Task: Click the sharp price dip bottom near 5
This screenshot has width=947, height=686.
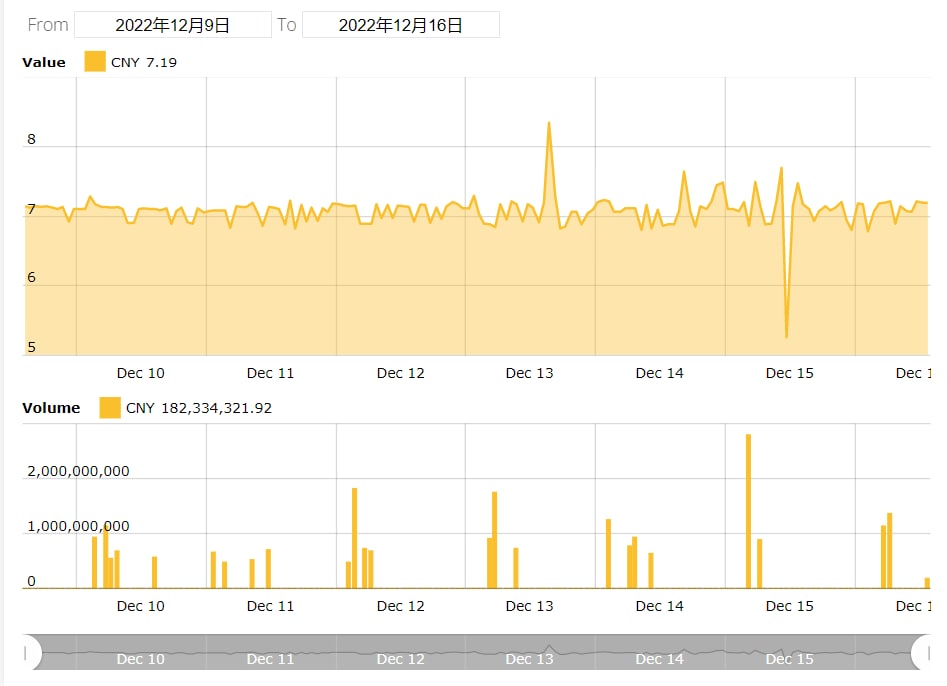Action: click(x=787, y=336)
